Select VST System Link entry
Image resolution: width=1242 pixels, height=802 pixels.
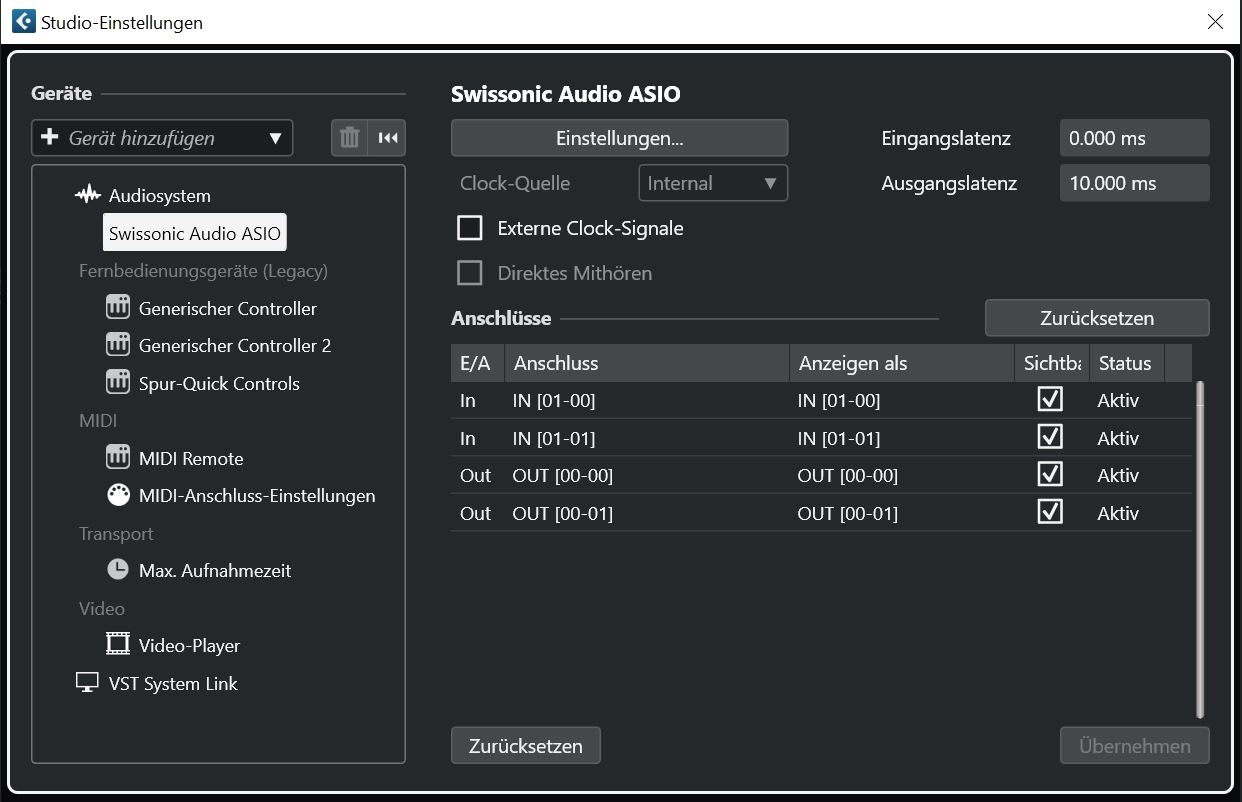tap(173, 683)
